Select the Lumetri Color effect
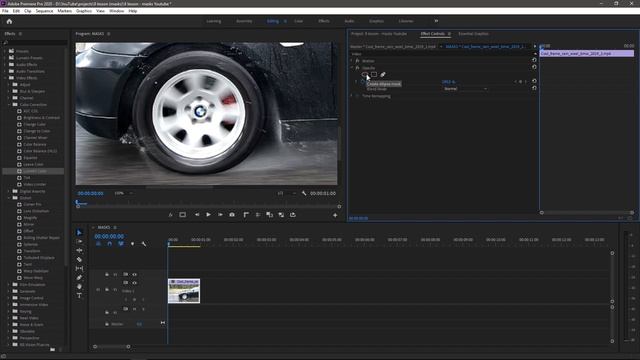 (35, 171)
